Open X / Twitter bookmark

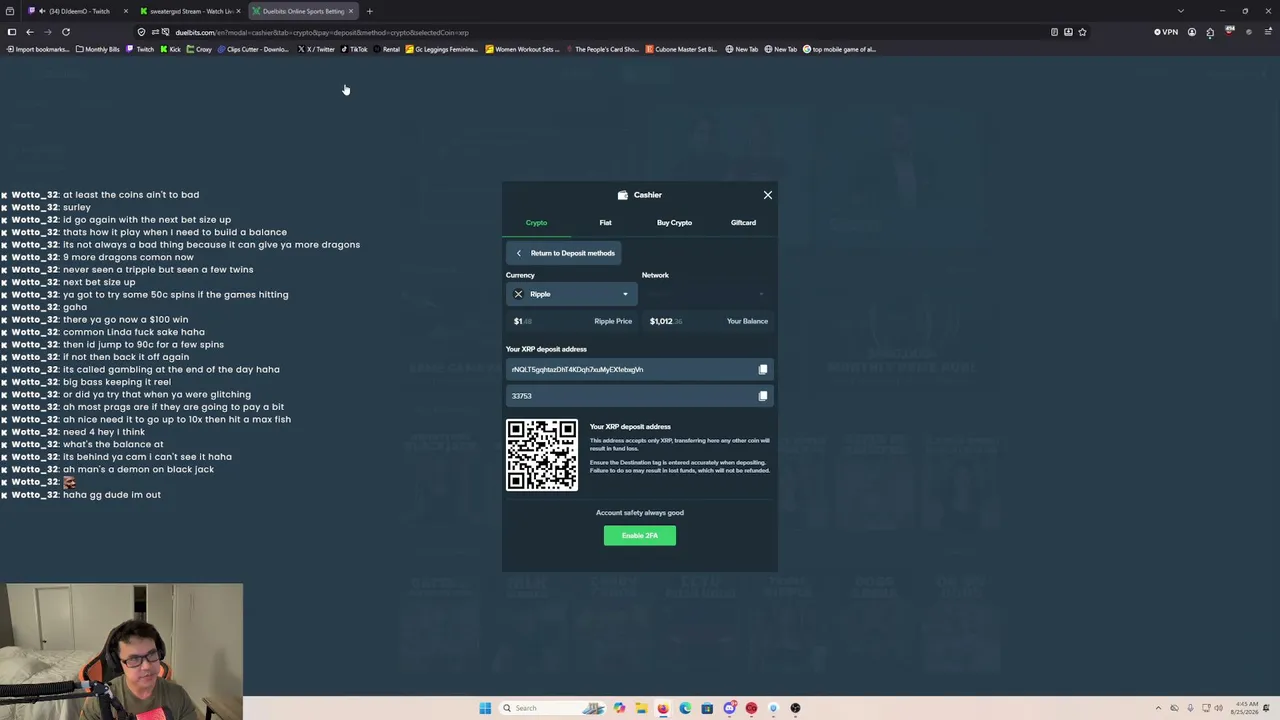(316, 49)
